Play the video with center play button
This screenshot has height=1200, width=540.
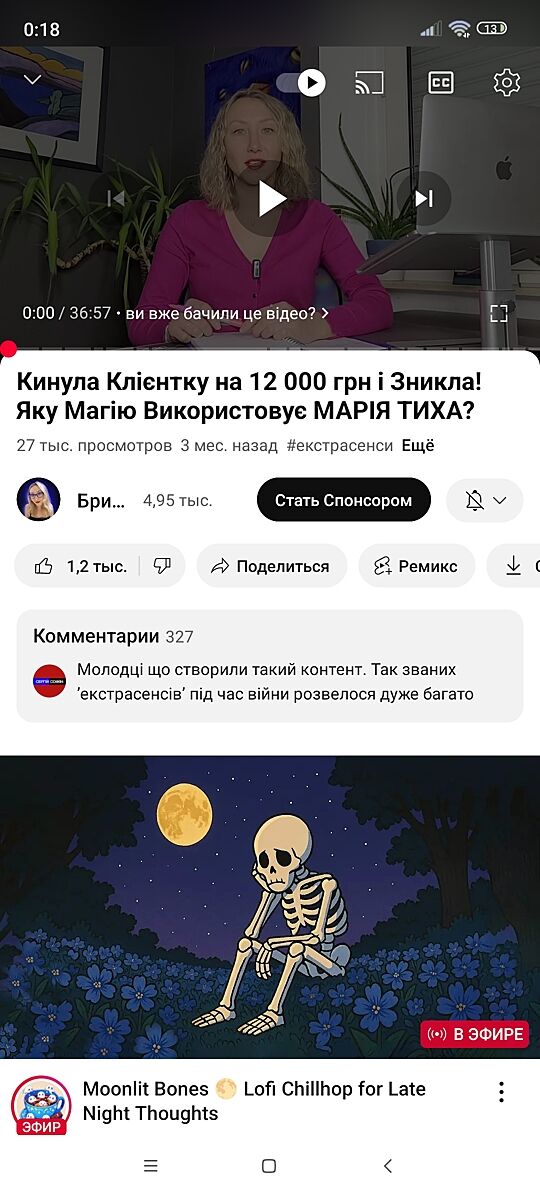271,198
